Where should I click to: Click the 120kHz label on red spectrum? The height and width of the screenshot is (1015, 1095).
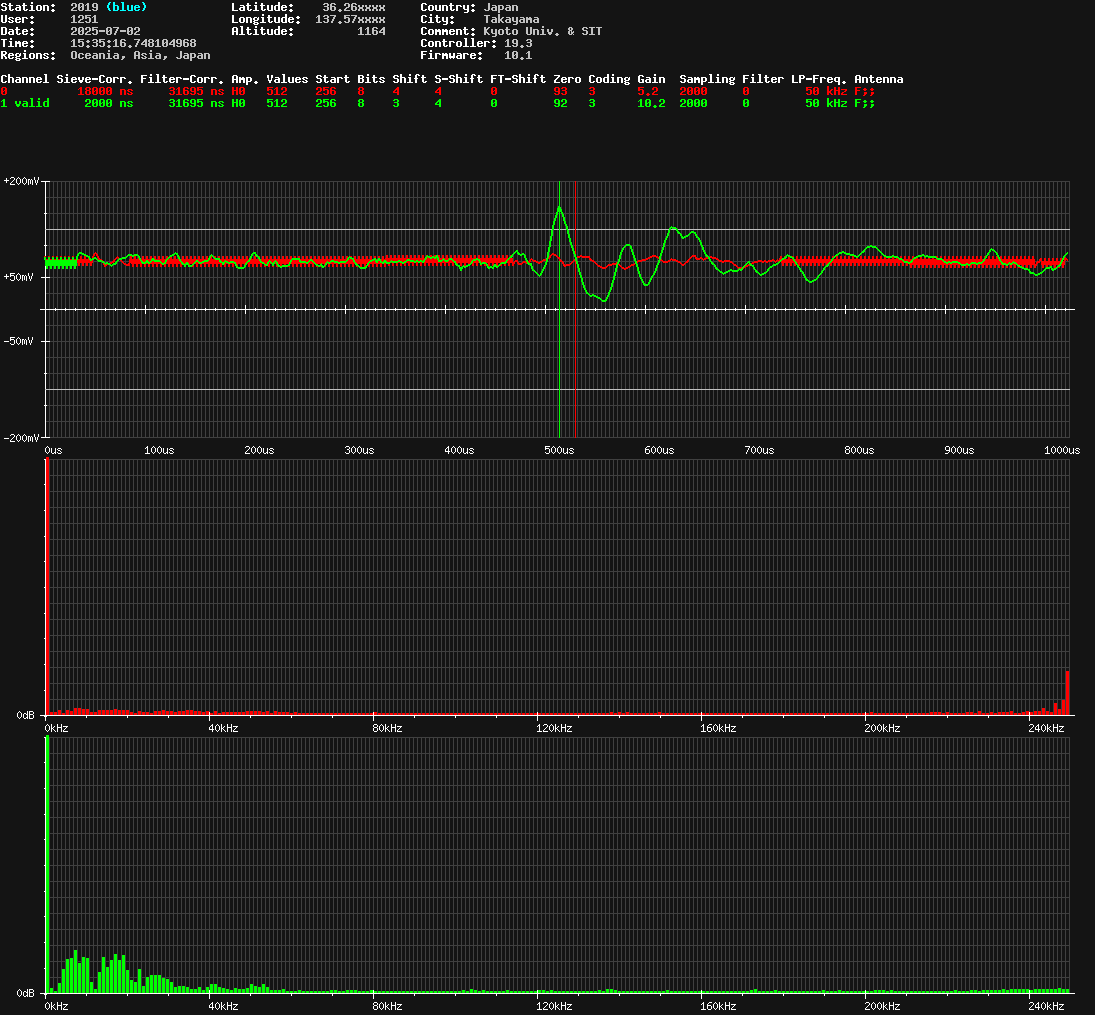click(554, 729)
